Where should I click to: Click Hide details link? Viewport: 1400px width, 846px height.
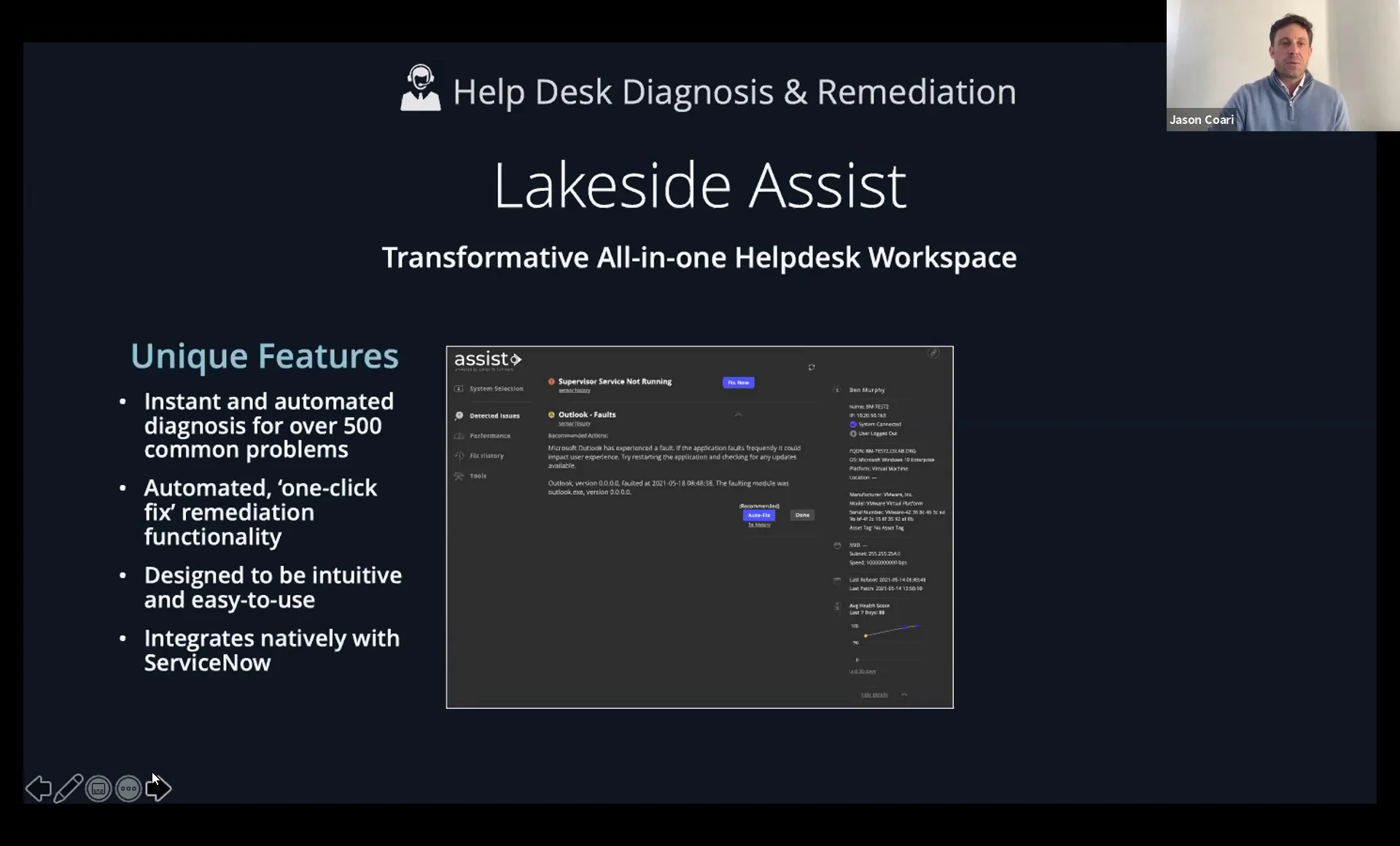click(874, 695)
